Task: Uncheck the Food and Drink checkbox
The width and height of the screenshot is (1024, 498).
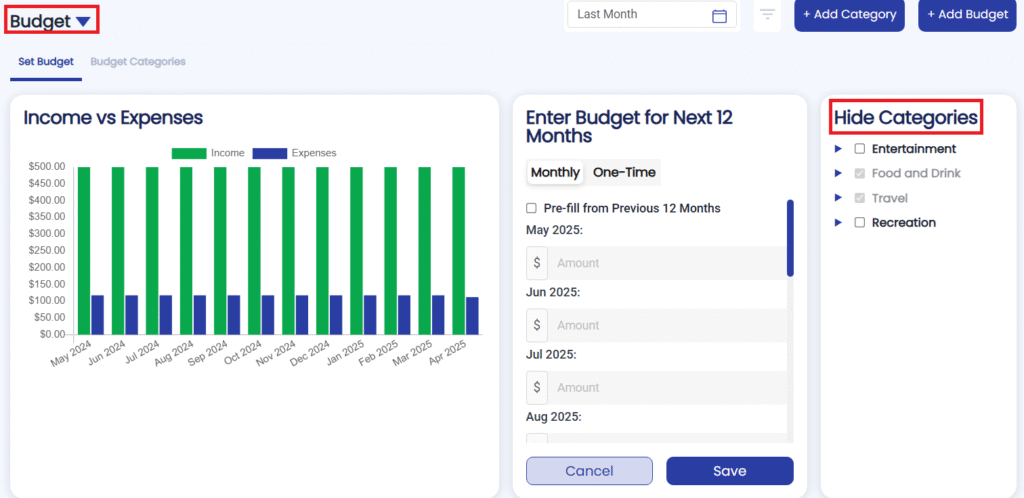Action: tap(859, 174)
